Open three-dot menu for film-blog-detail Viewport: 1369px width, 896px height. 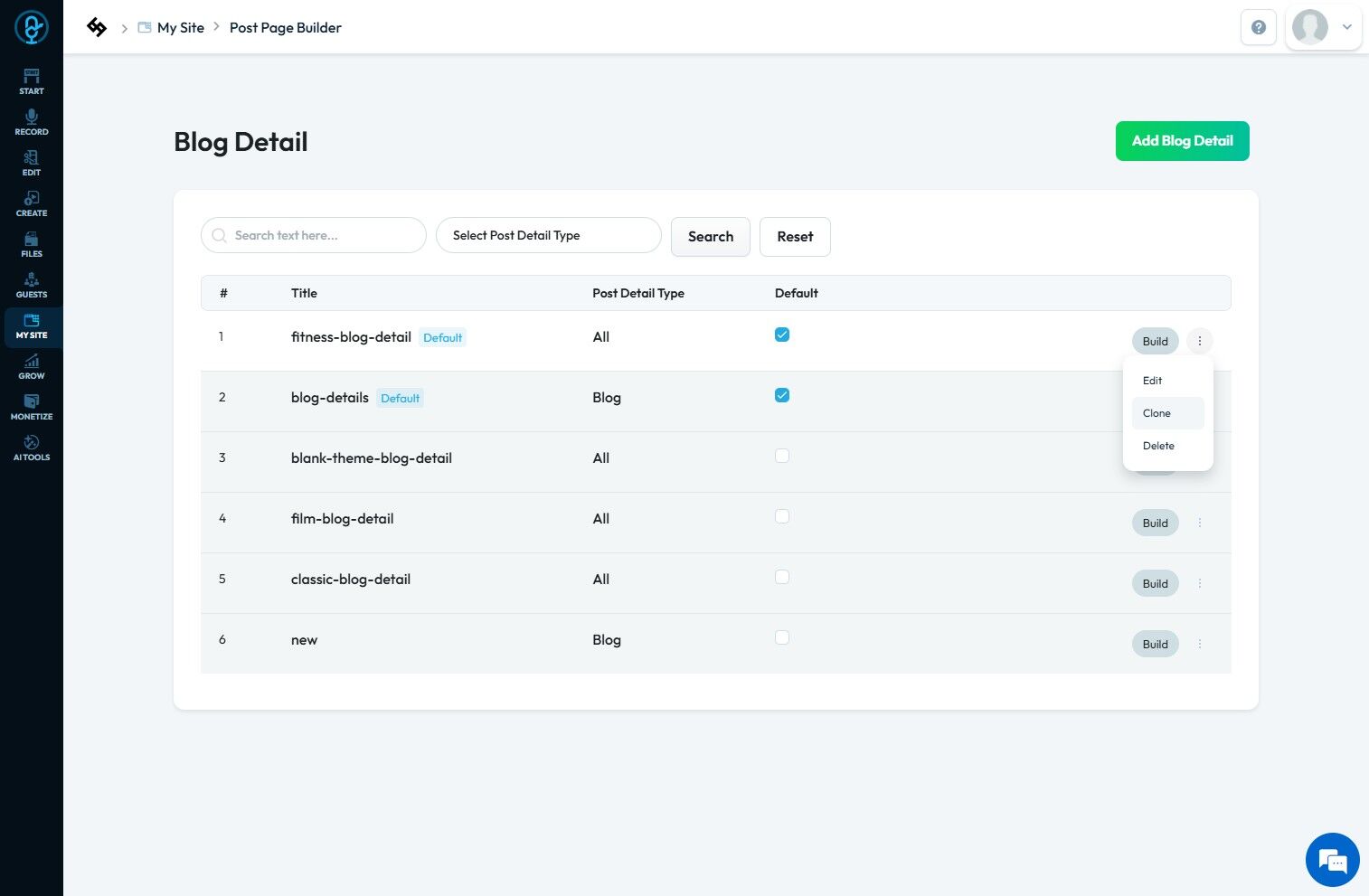pos(1200,523)
